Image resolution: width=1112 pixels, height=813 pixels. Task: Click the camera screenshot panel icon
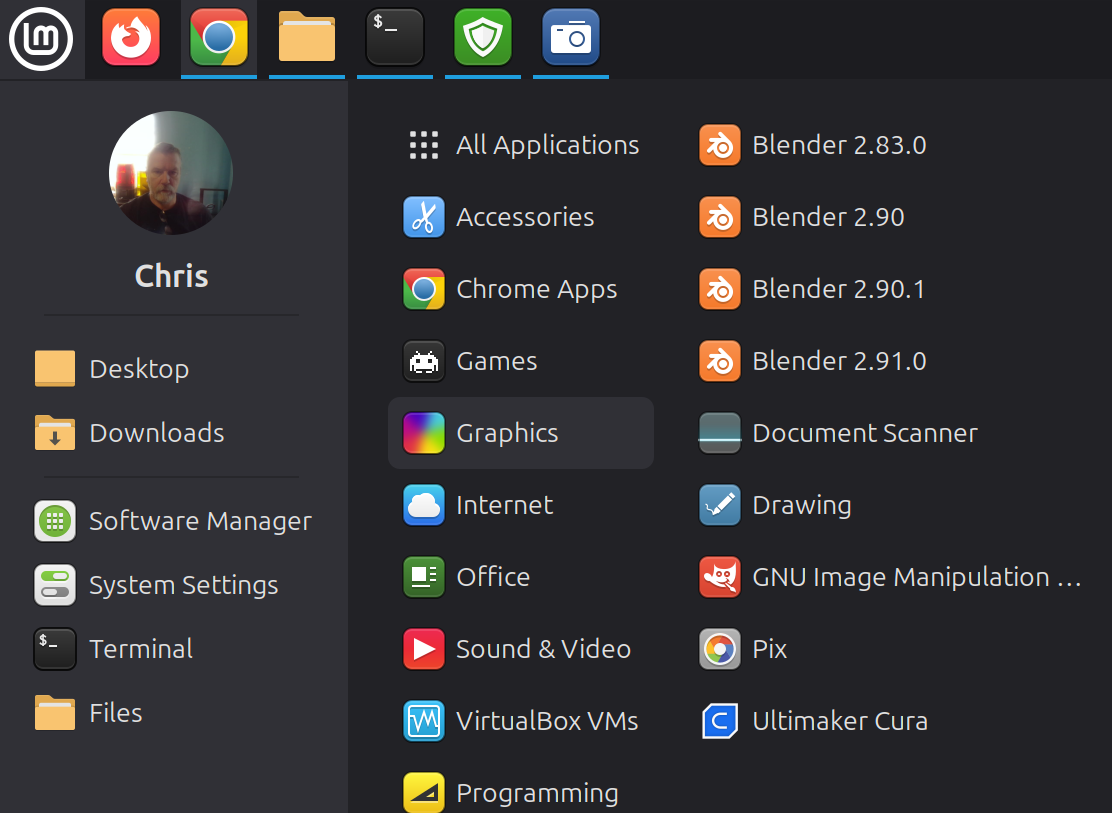click(x=571, y=39)
